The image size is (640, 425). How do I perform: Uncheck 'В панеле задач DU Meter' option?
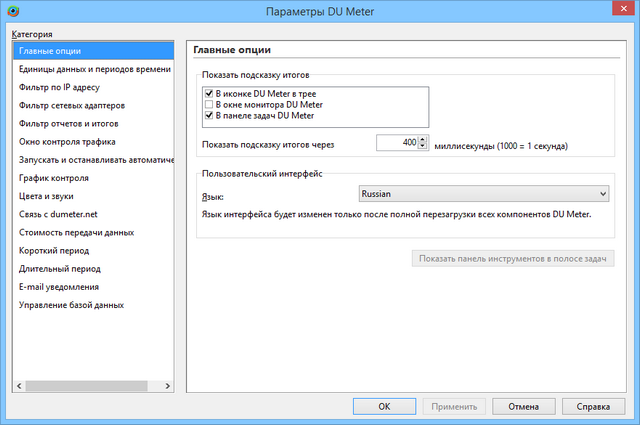tap(208, 116)
